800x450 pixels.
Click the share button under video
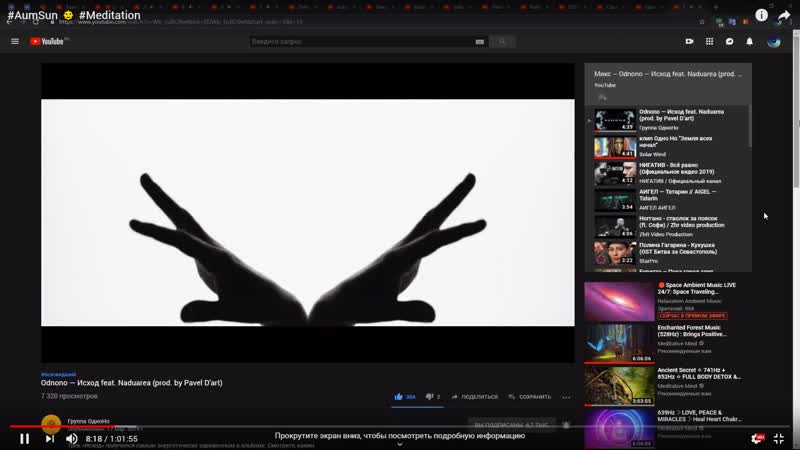(x=475, y=396)
